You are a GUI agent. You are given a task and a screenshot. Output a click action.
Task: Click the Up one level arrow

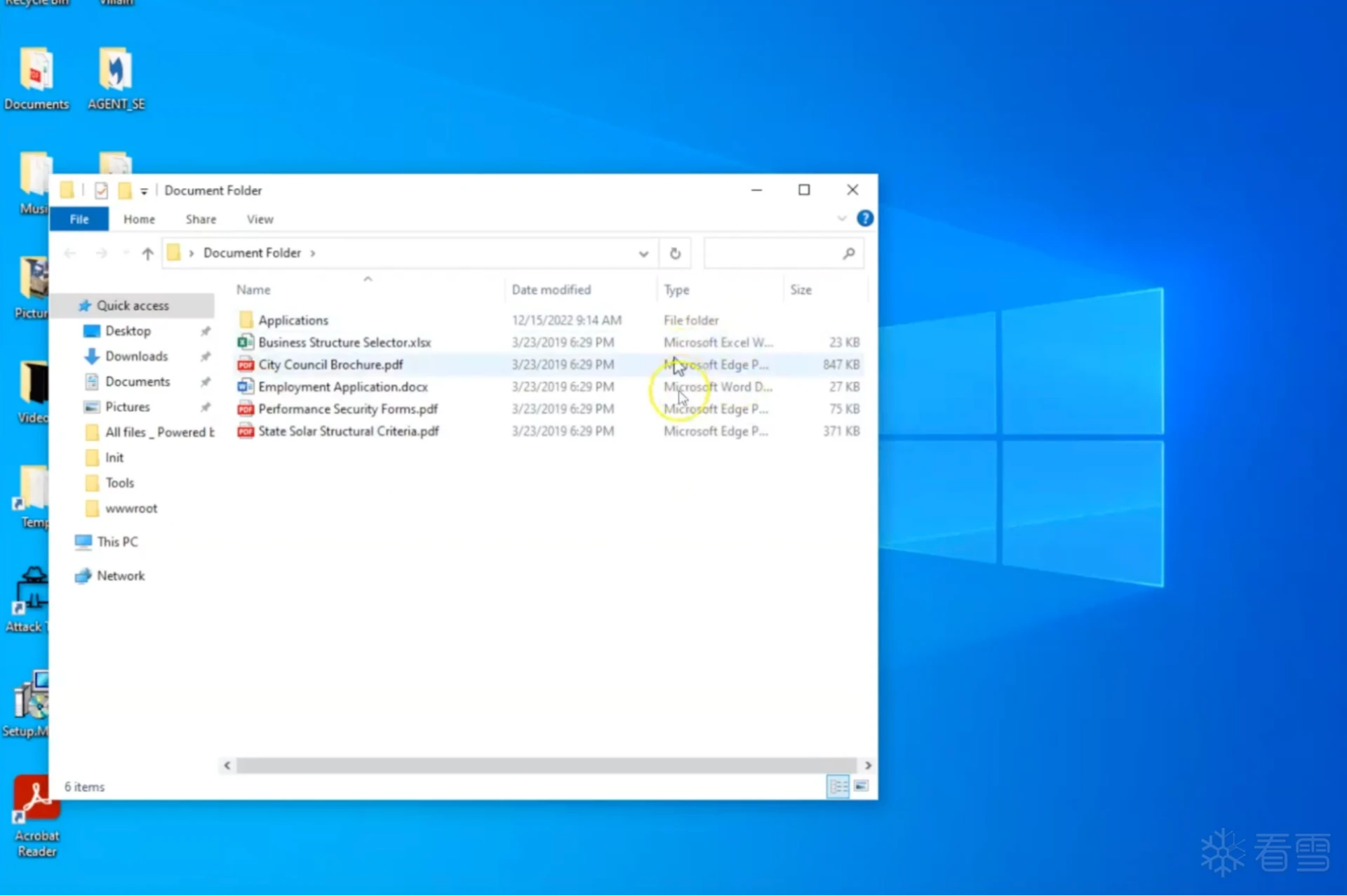[147, 253]
